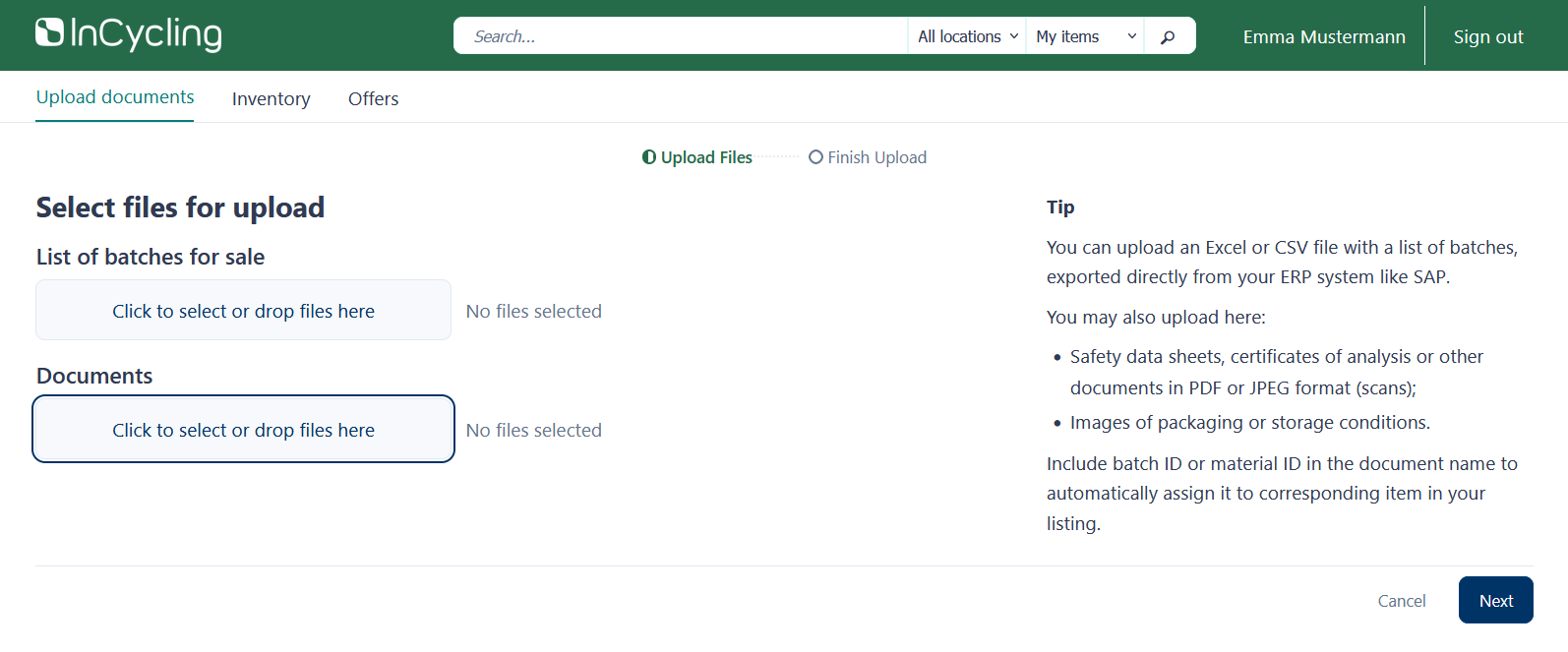Click the List of batches for sale heading
The height and width of the screenshot is (652, 1568).
pyautogui.click(x=151, y=257)
